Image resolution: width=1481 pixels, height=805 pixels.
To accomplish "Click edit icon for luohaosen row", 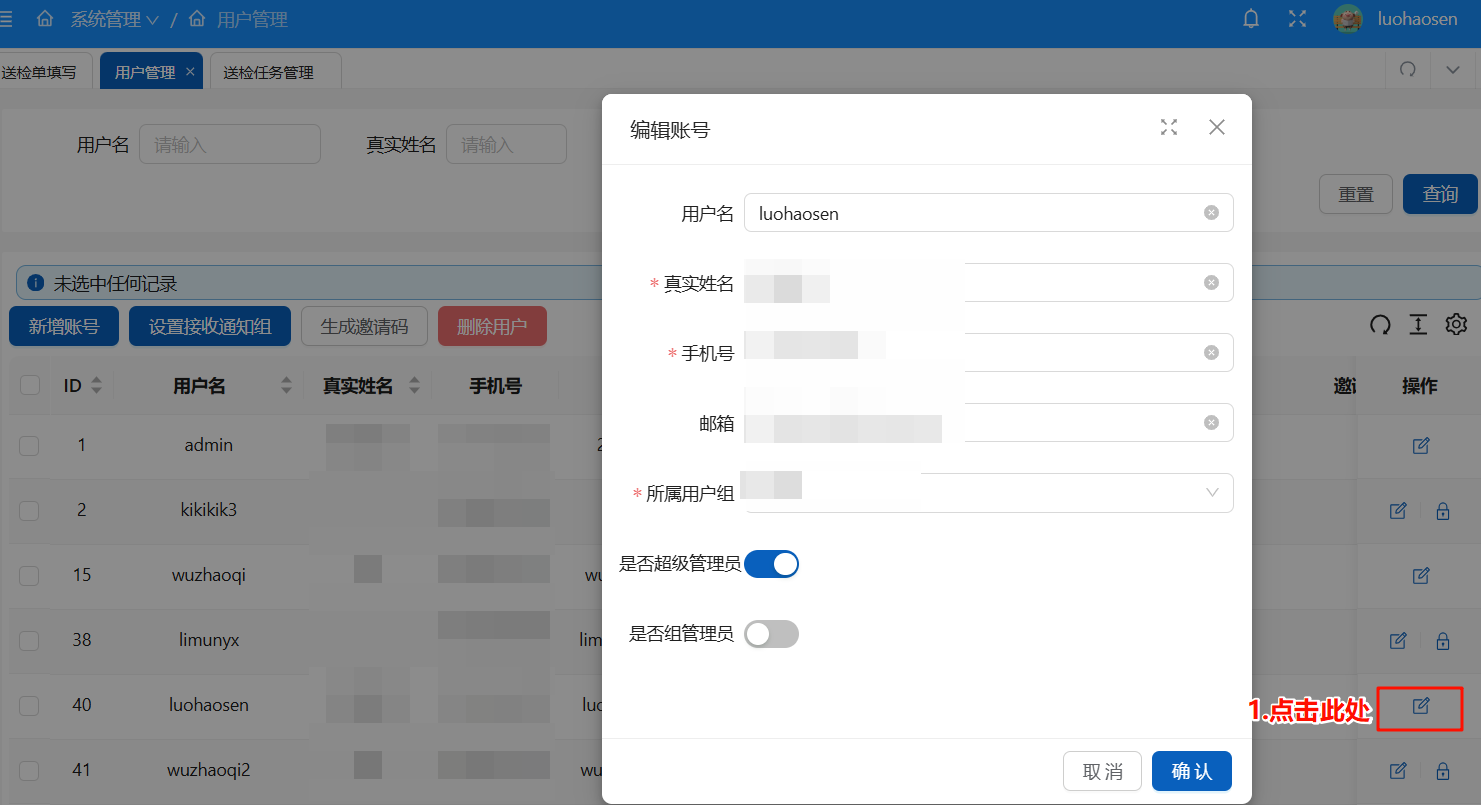I will 1420,706.
